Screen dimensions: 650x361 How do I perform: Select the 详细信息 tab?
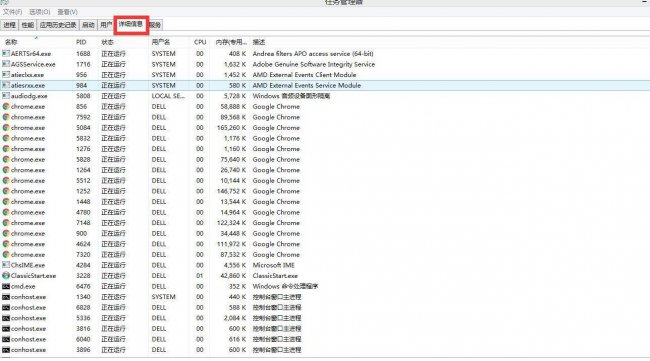[x=131, y=24]
